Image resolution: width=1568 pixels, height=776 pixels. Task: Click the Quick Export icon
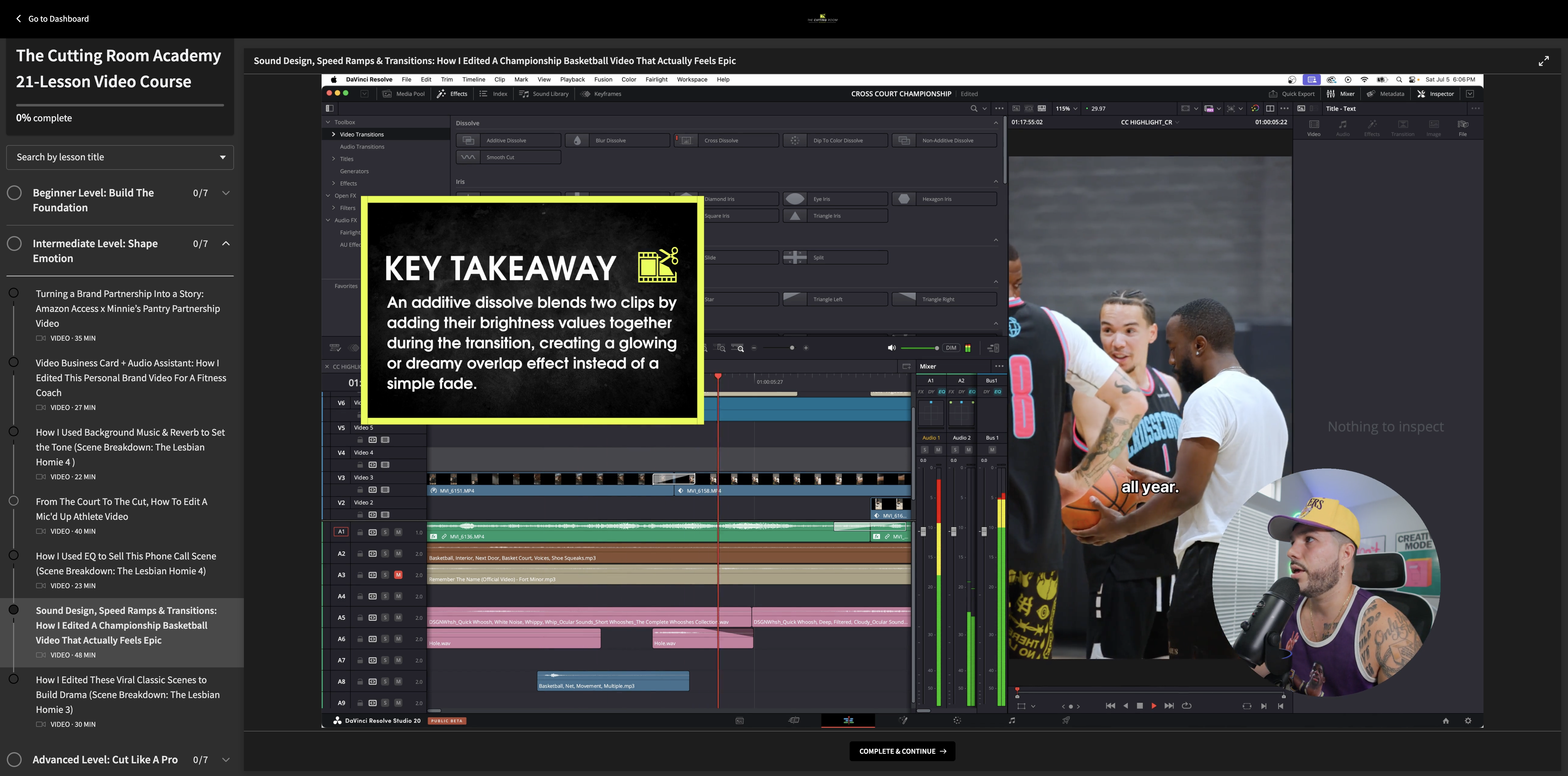(x=1273, y=94)
